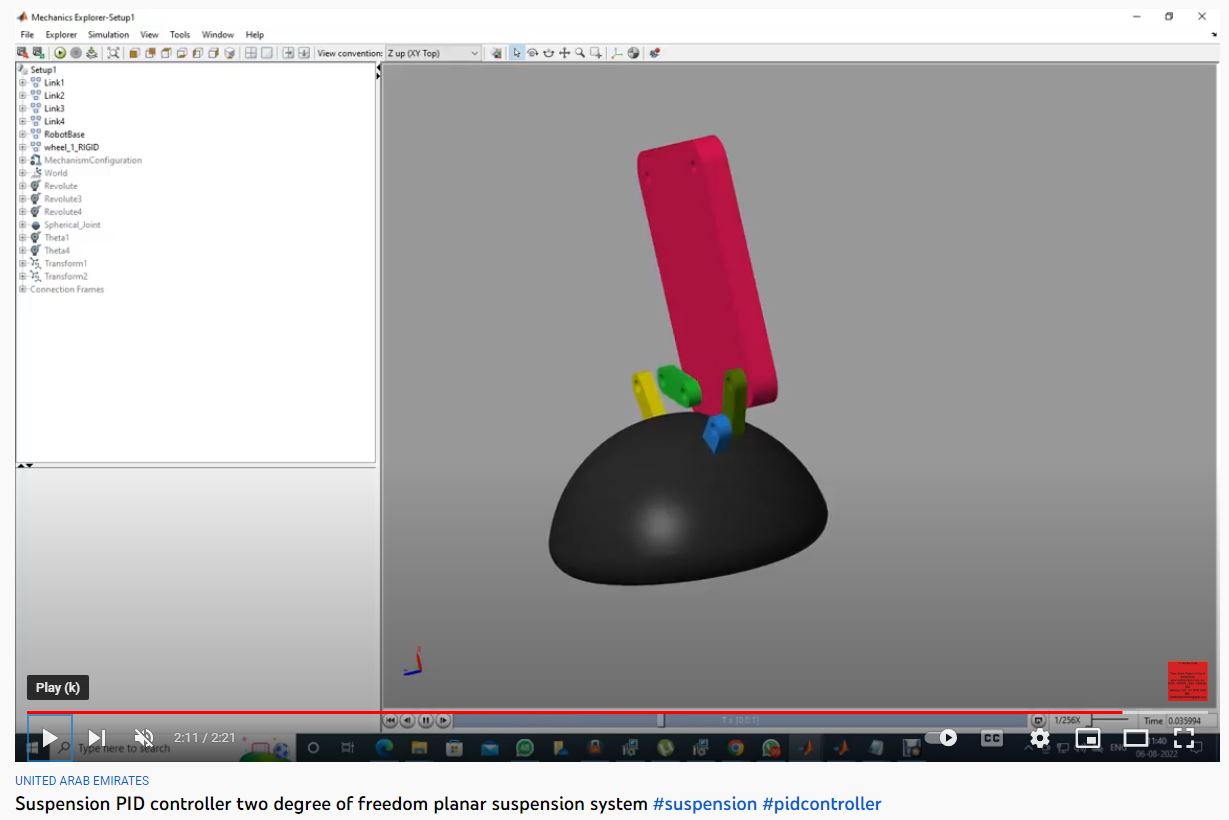Open the Explorer menu
Screen dimensions: 1229x820
tap(61, 35)
